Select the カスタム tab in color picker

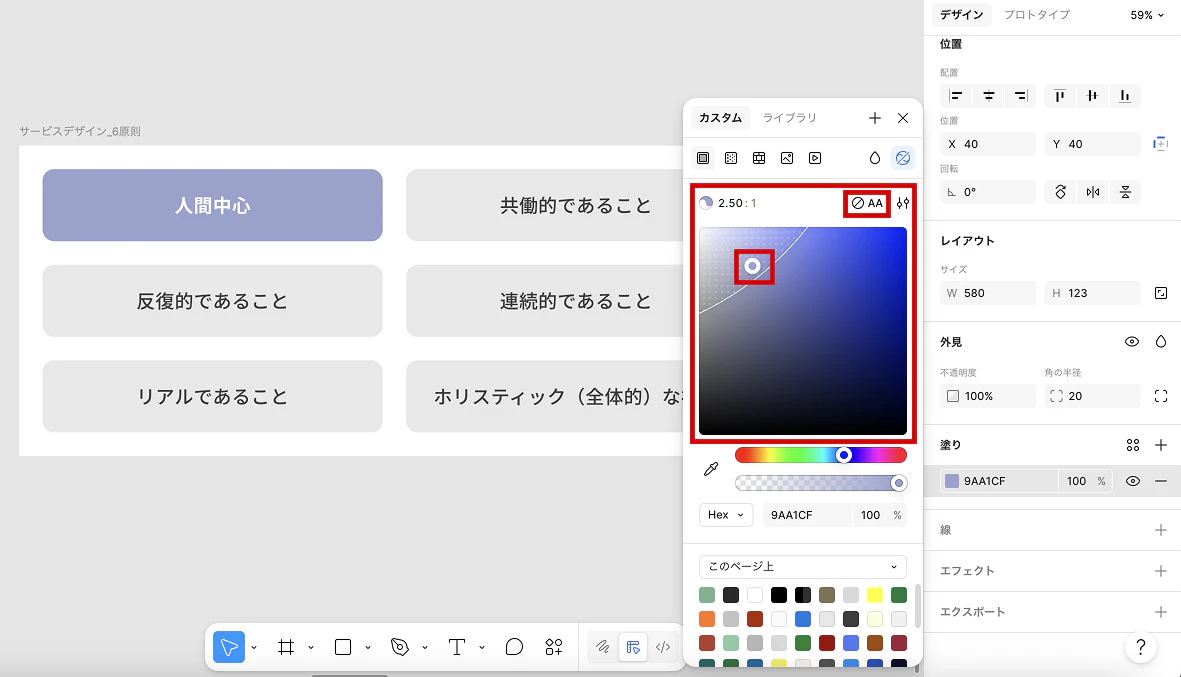(720, 118)
